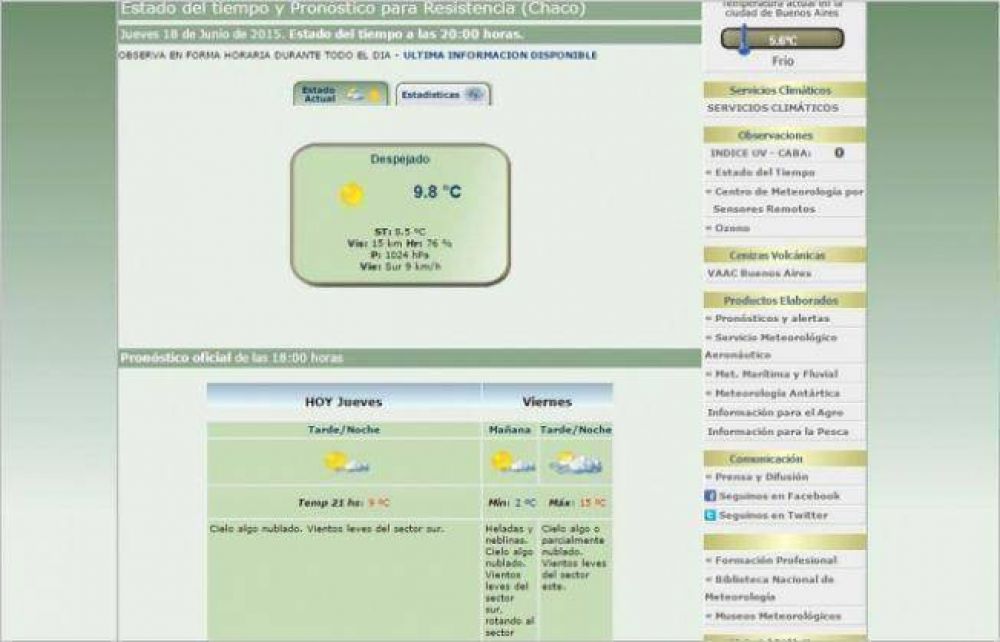Click the Cenizas Volcánicas section header
The image size is (1000, 642).
coord(784,255)
